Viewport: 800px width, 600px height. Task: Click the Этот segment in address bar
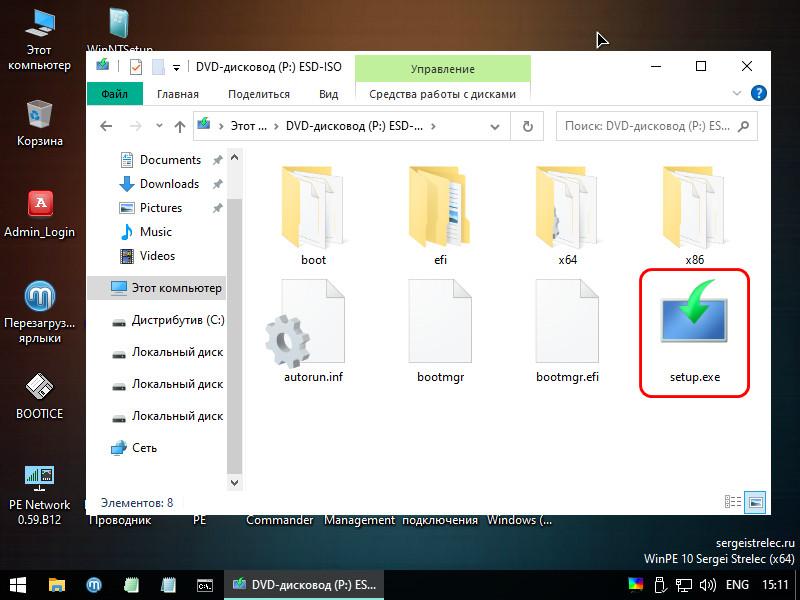248,126
